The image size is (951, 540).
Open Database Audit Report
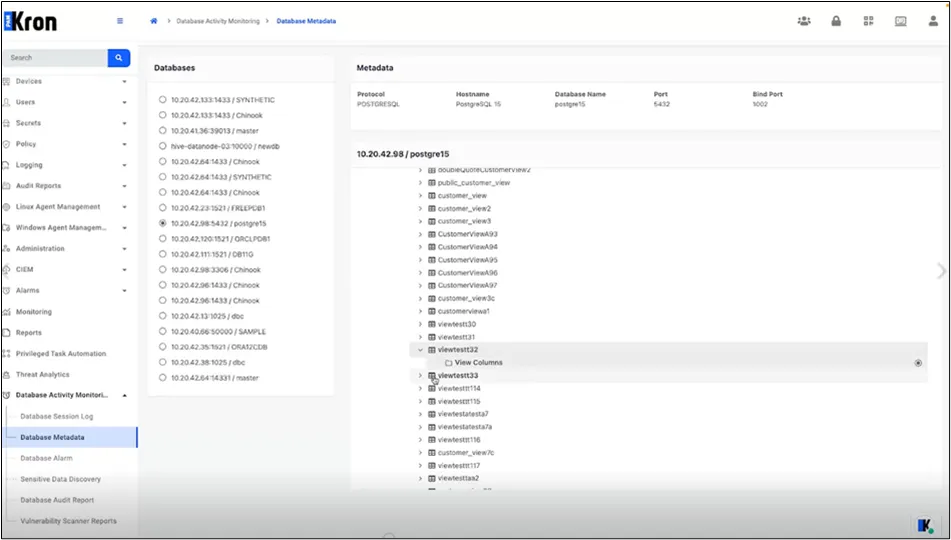pyautogui.click(x=58, y=501)
